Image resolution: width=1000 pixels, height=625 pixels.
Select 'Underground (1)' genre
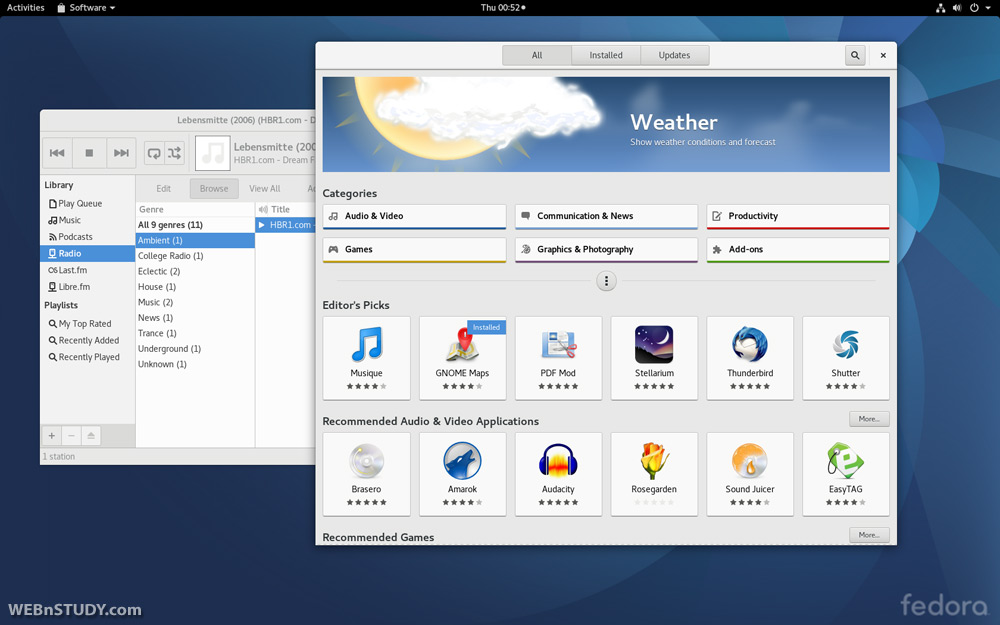[x=195, y=349]
